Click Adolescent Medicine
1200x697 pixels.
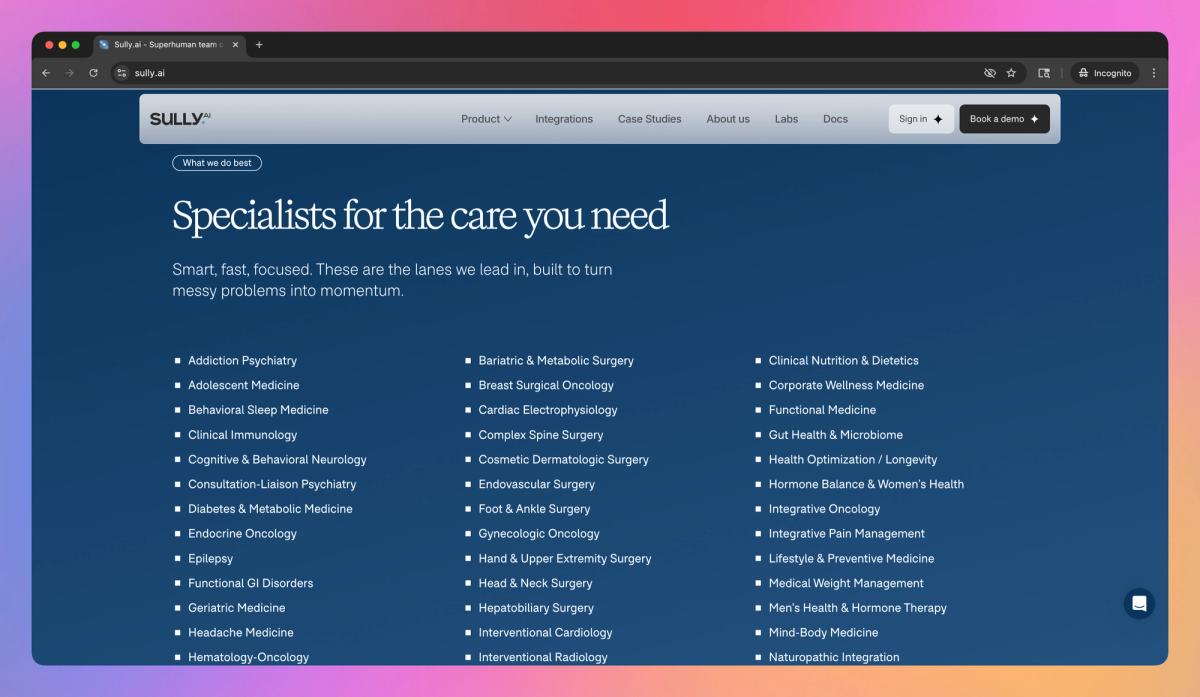pyautogui.click(x=244, y=386)
